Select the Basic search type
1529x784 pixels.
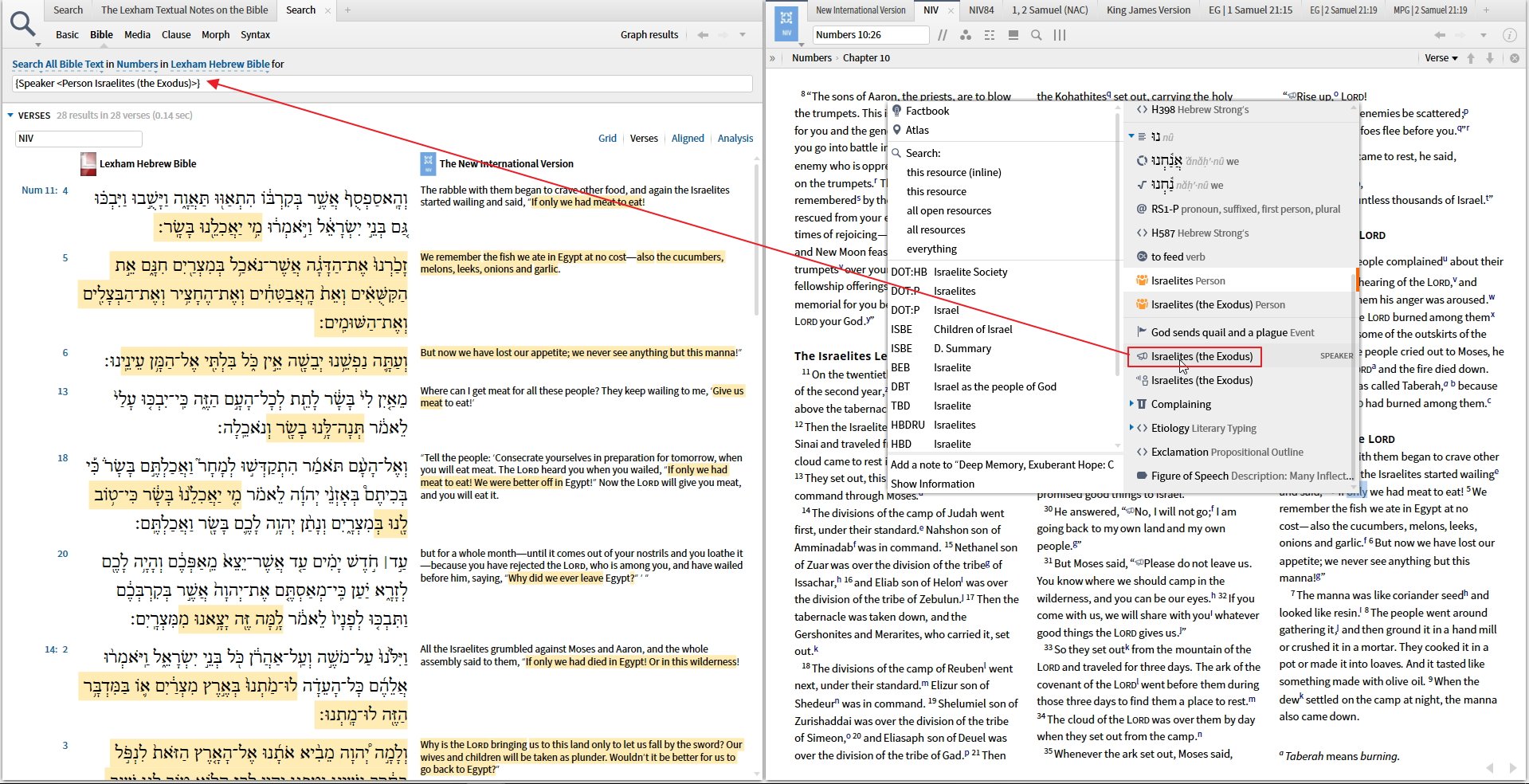pyautogui.click(x=67, y=35)
